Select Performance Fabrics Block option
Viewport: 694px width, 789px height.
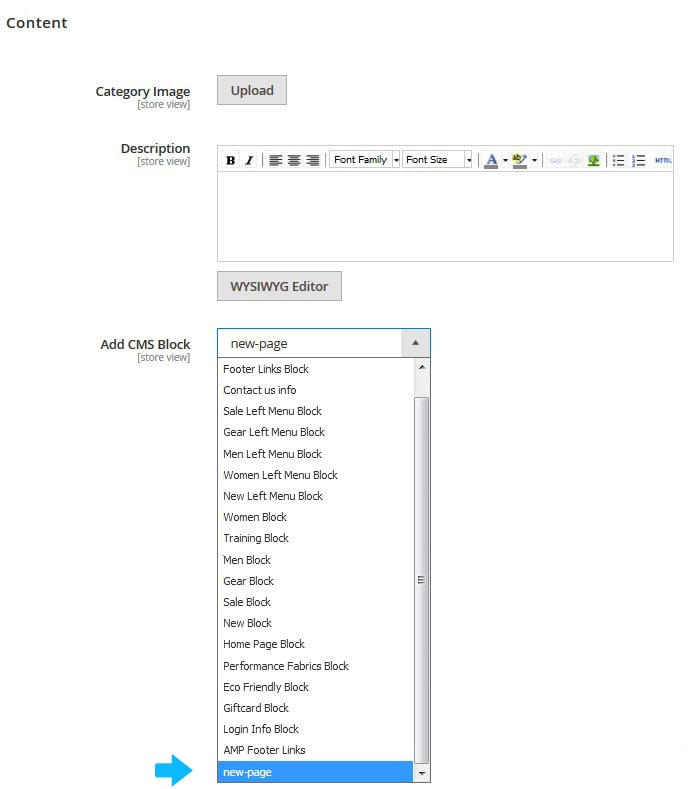[x=316, y=666]
